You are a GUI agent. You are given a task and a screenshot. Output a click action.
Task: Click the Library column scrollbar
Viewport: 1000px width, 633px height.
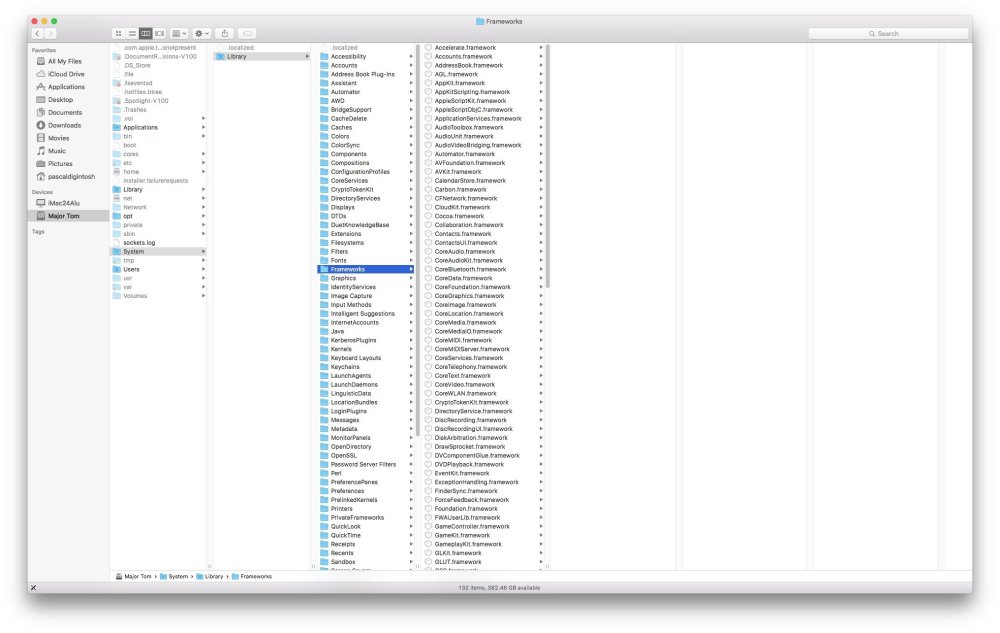tap(417, 240)
